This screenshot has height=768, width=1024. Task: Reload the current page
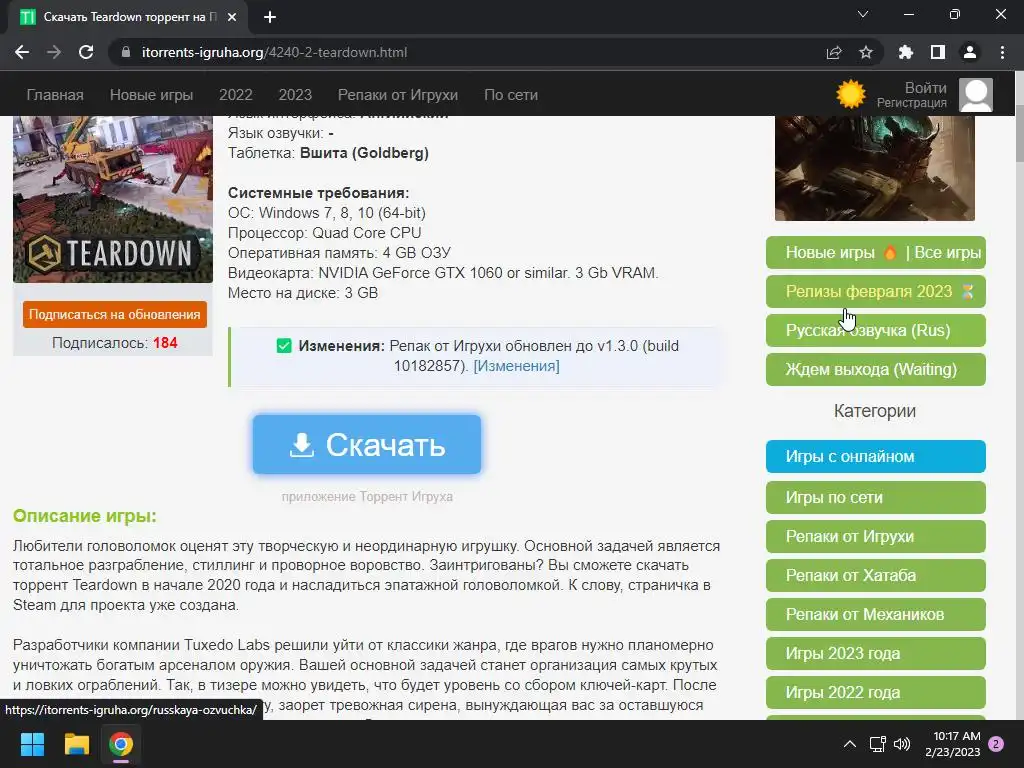click(86, 52)
